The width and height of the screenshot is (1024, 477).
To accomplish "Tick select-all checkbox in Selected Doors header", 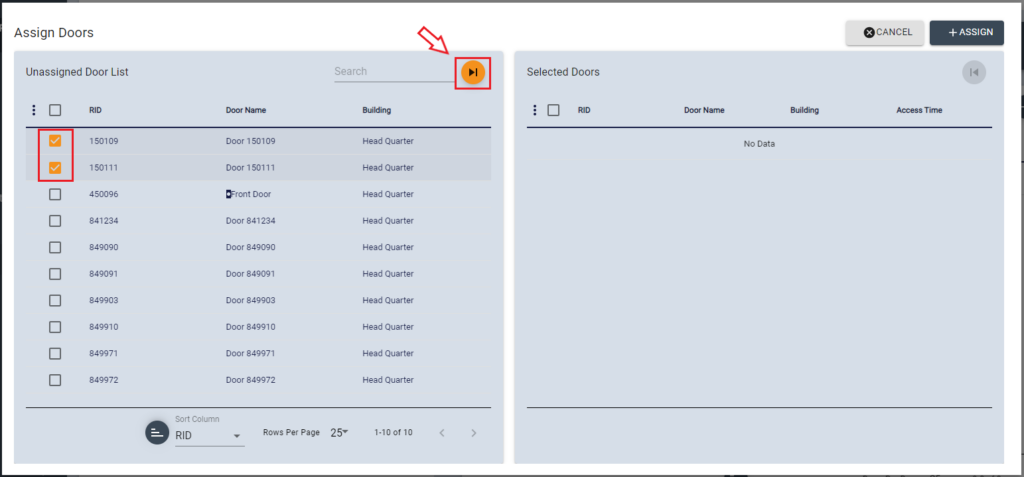I will coord(553,110).
